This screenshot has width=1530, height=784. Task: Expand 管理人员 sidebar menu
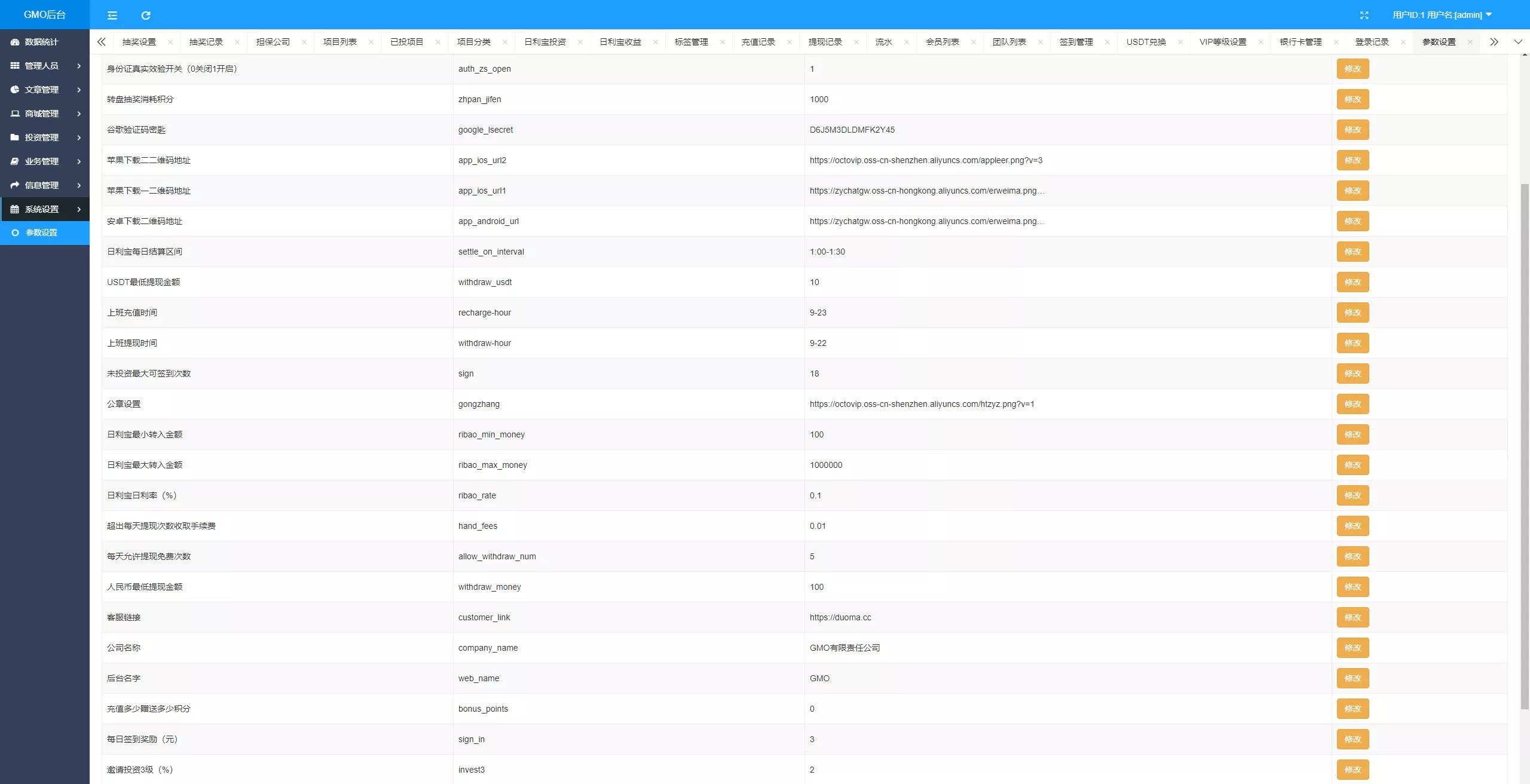point(45,66)
